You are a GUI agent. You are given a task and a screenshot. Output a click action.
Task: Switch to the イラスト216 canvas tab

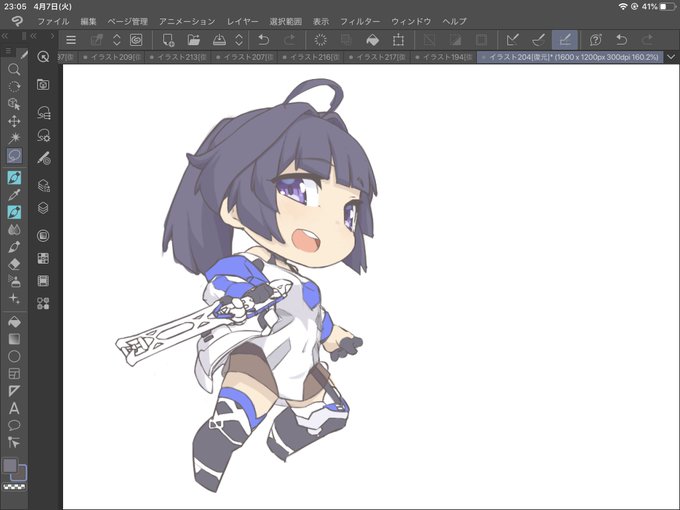(312, 57)
